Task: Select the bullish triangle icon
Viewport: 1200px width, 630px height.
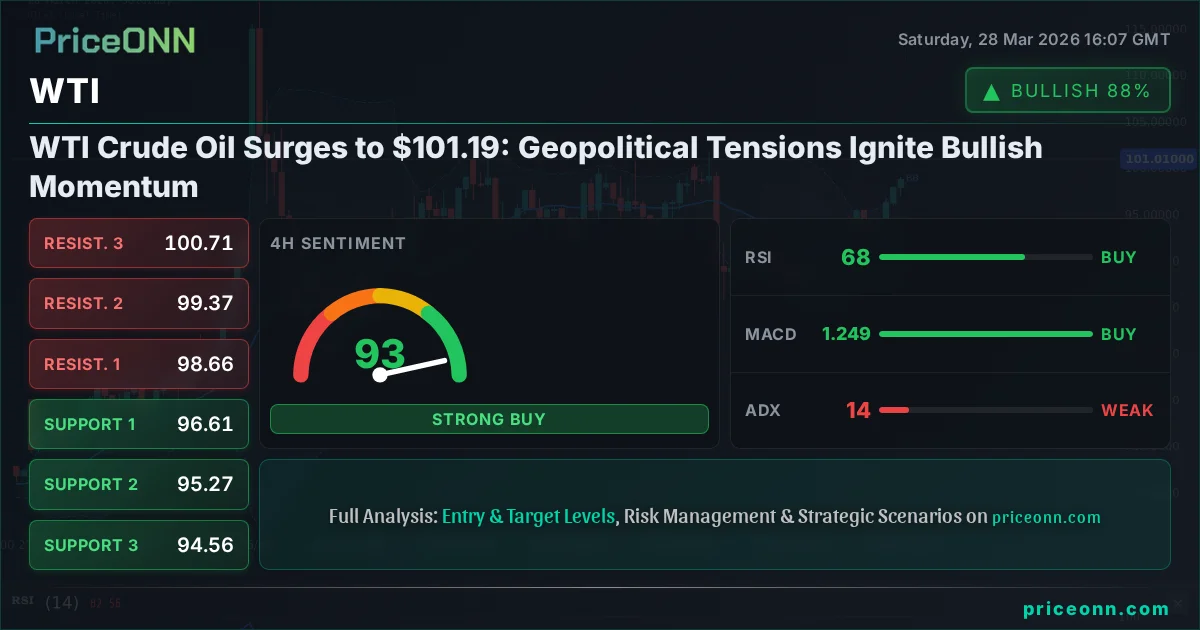Action: click(990, 90)
